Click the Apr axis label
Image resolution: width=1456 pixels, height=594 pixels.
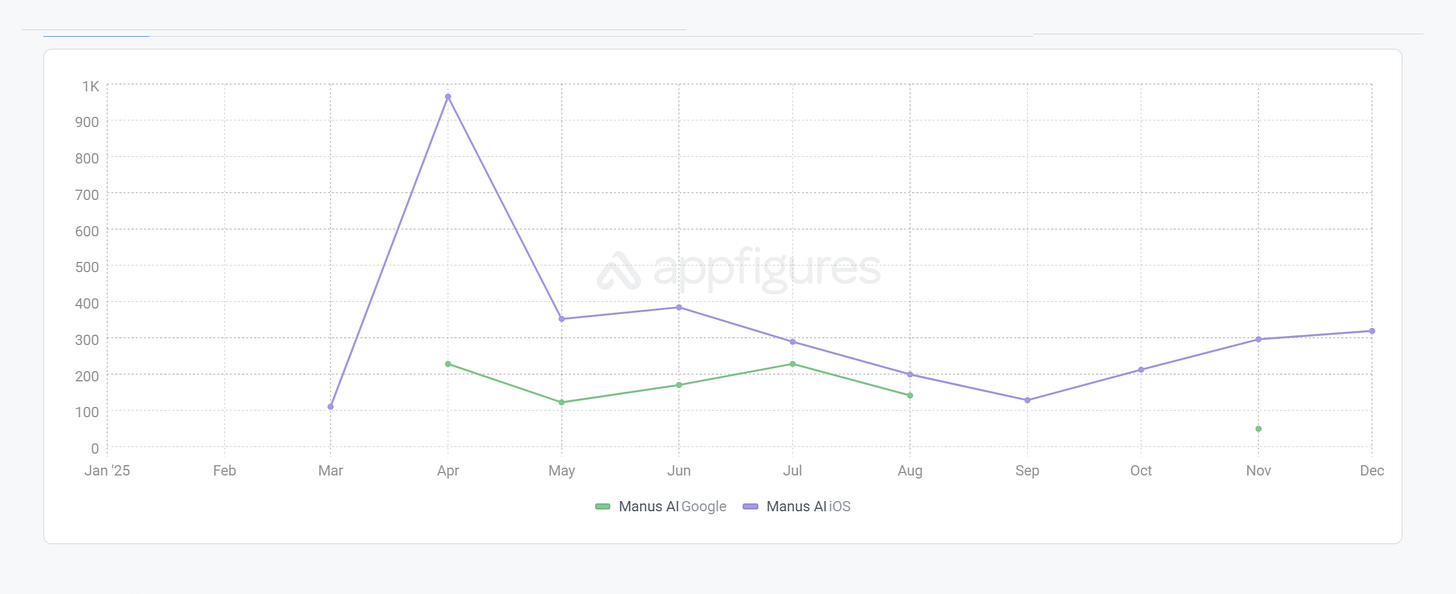click(448, 471)
